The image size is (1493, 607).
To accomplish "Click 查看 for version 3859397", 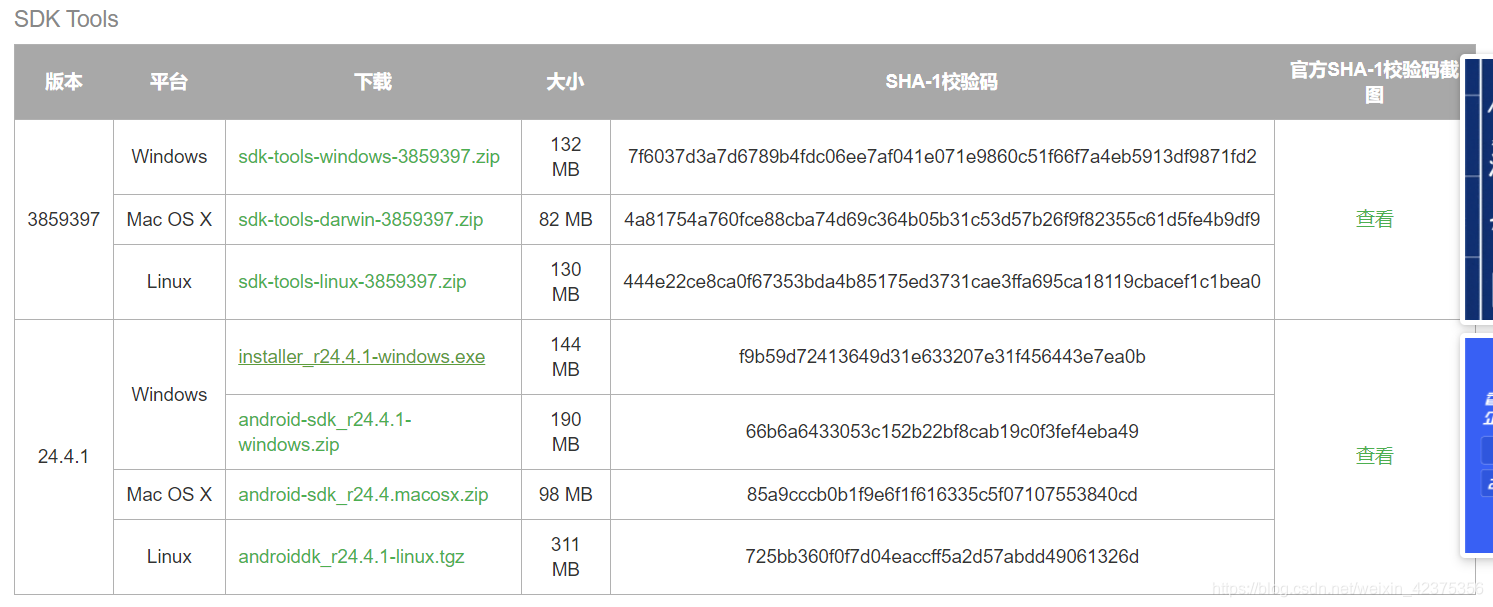I will tap(1375, 219).
